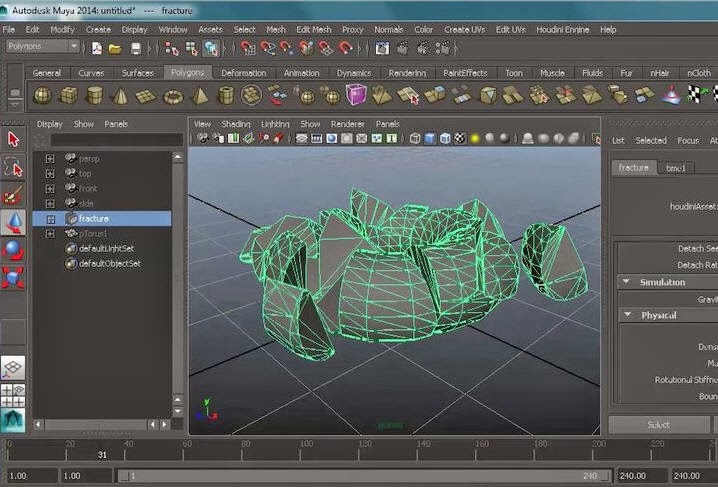Viewport: 718px width, 487px height.
Task: Expand the front node in Outliner
Action: 50,189
